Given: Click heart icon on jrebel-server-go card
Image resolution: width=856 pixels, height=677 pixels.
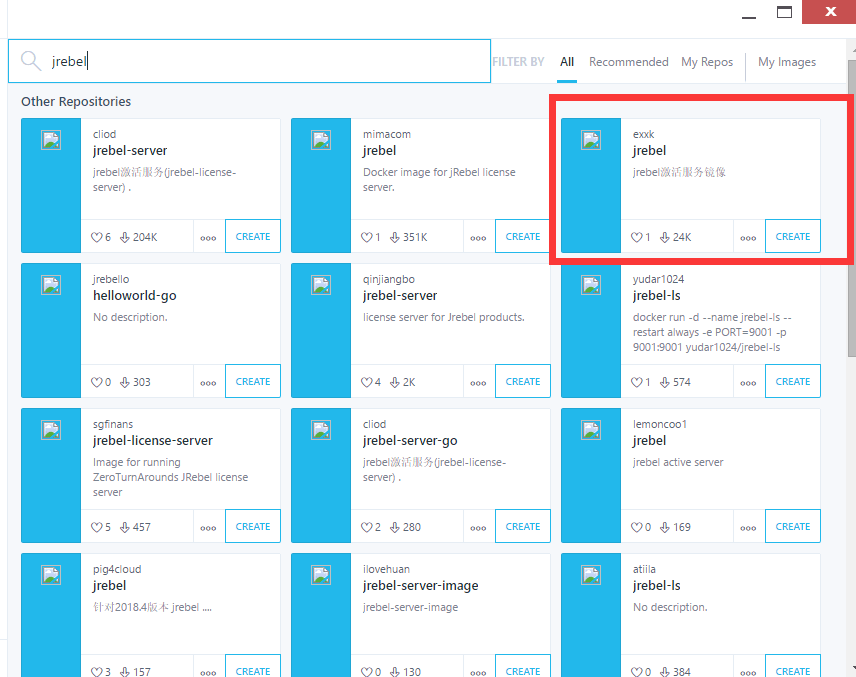Looking at the screenshot, I should point(366,527).
